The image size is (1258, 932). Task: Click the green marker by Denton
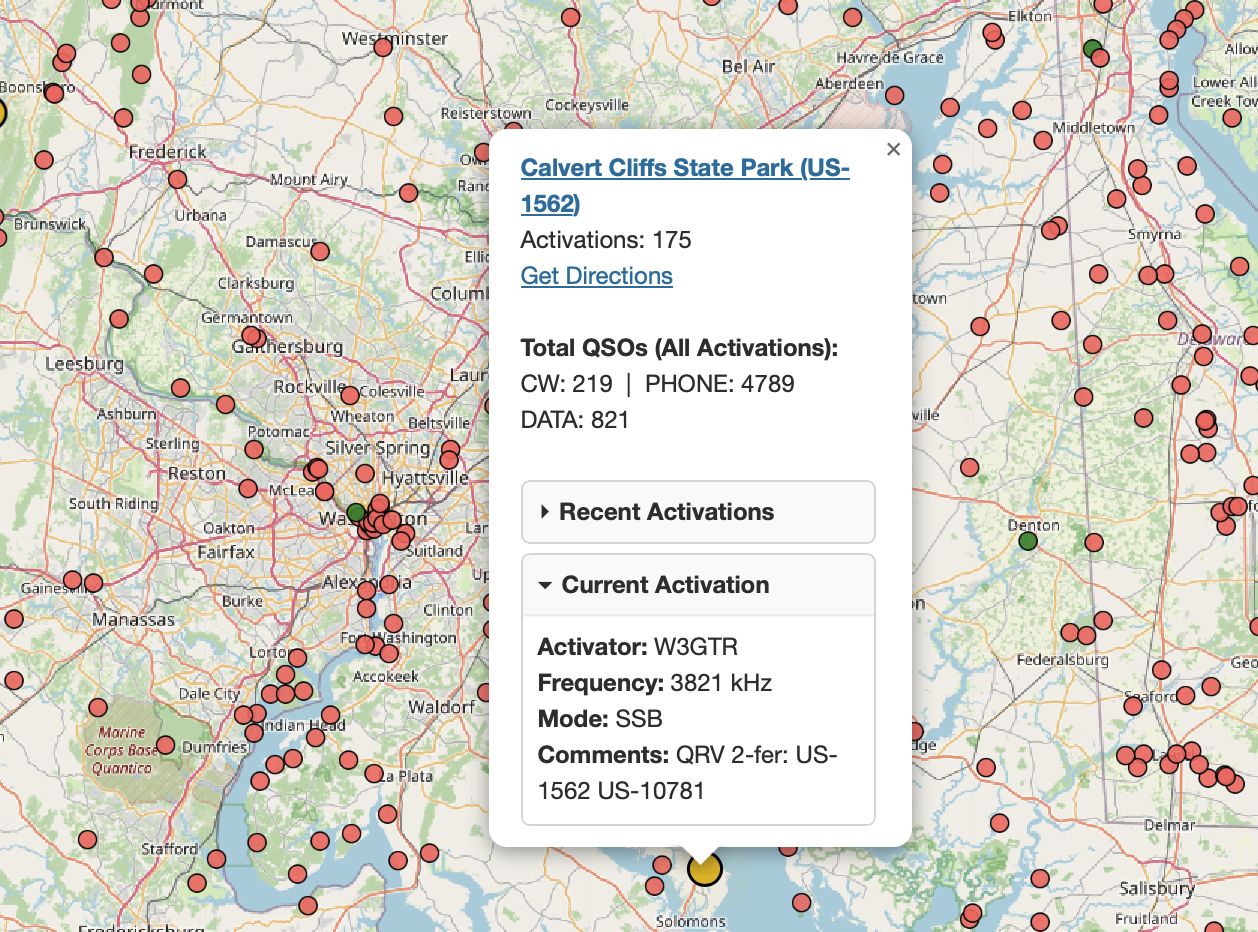(x=1027, y=541)
